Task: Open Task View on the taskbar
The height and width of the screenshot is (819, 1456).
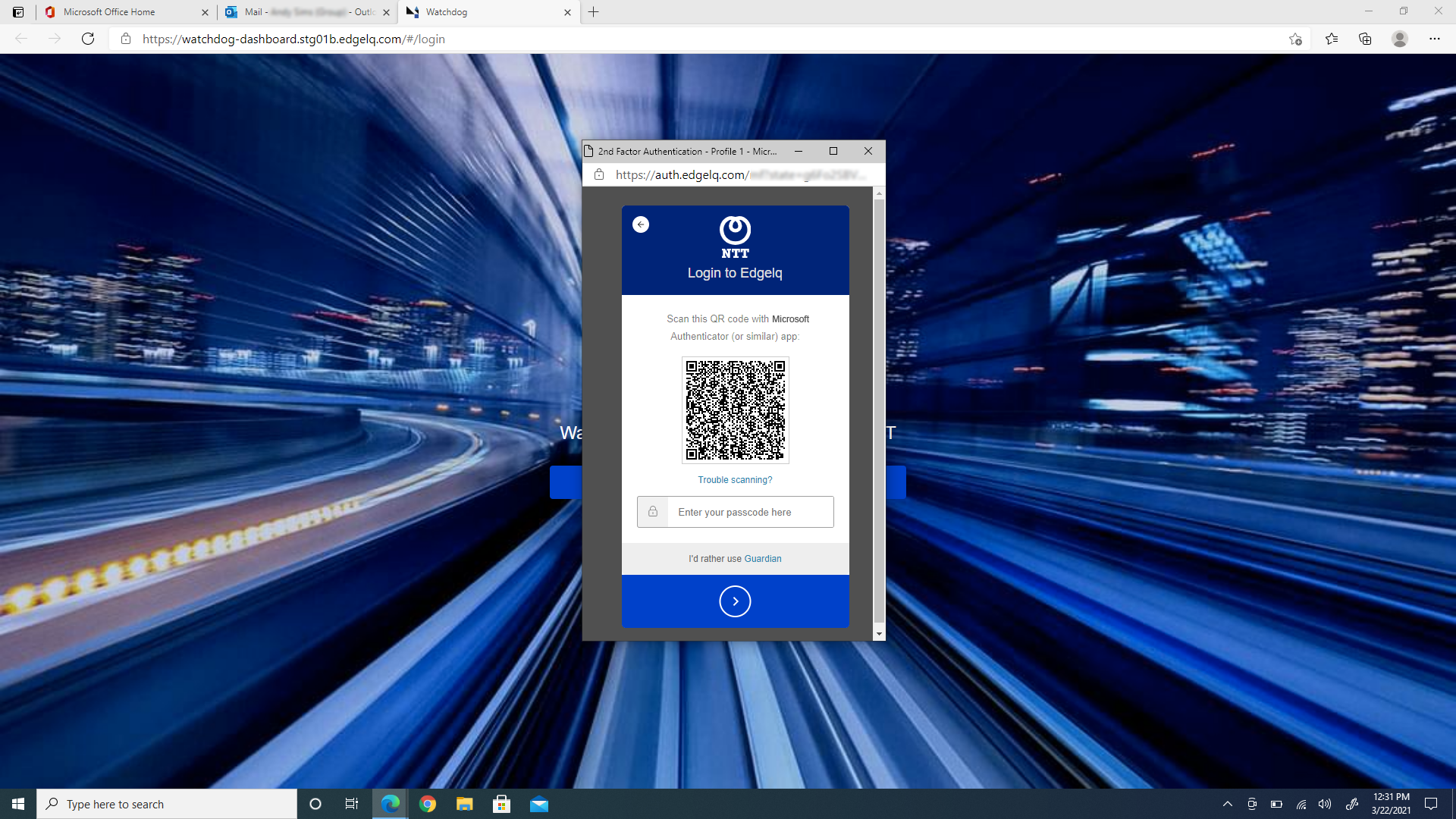Action: coord(352,804)
